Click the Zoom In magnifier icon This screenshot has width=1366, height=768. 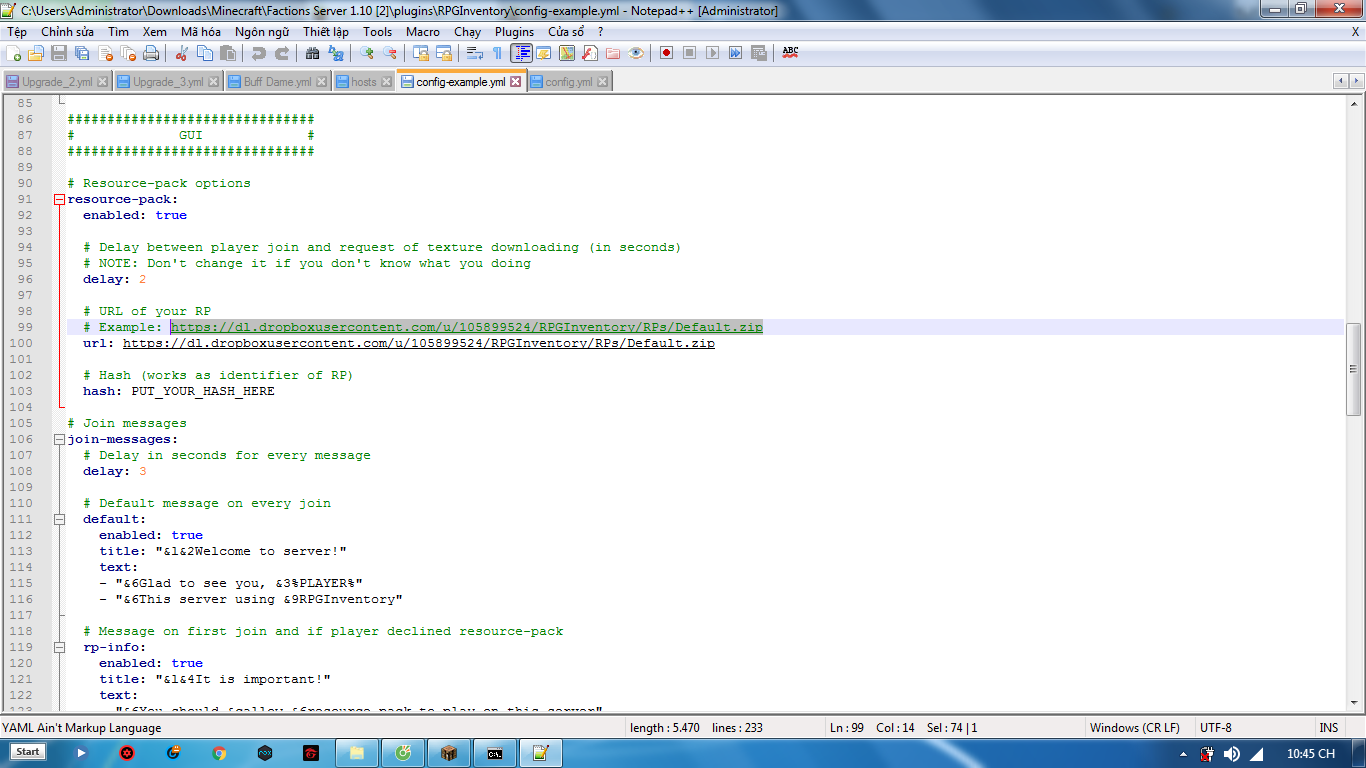367,53
